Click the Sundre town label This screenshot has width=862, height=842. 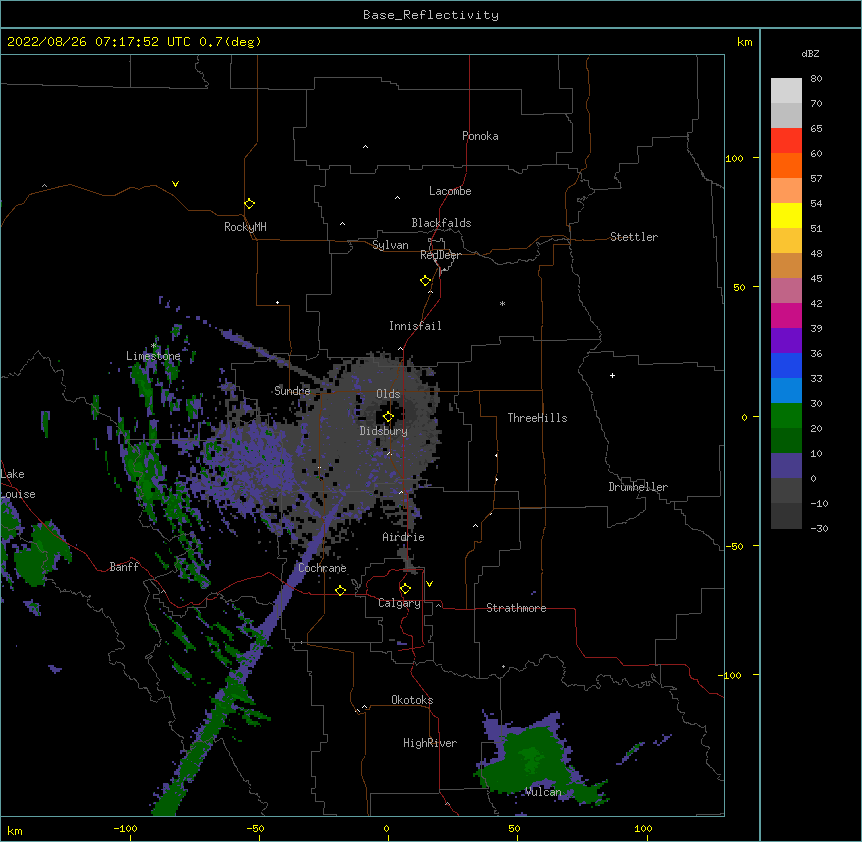pos(292,391)
